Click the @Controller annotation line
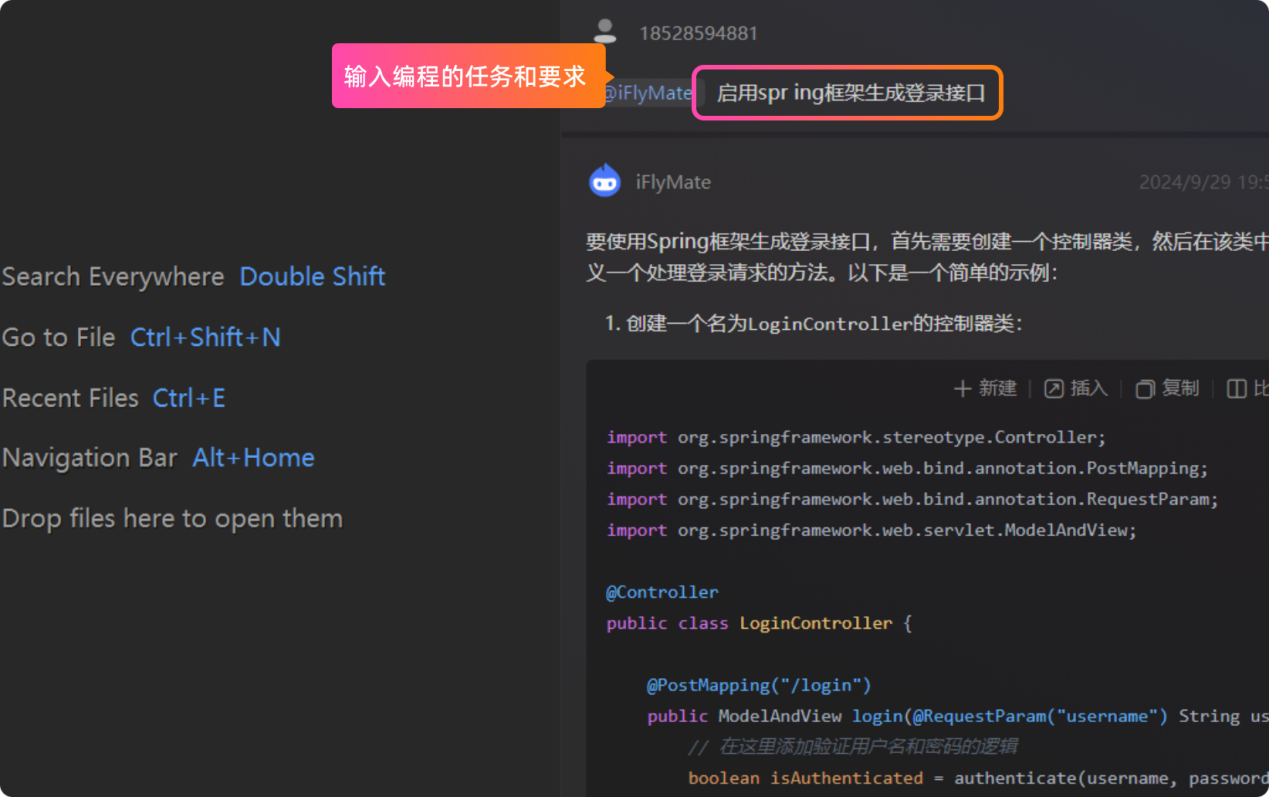The width and height of the screenshot is (1269, 797). [662, 592]
